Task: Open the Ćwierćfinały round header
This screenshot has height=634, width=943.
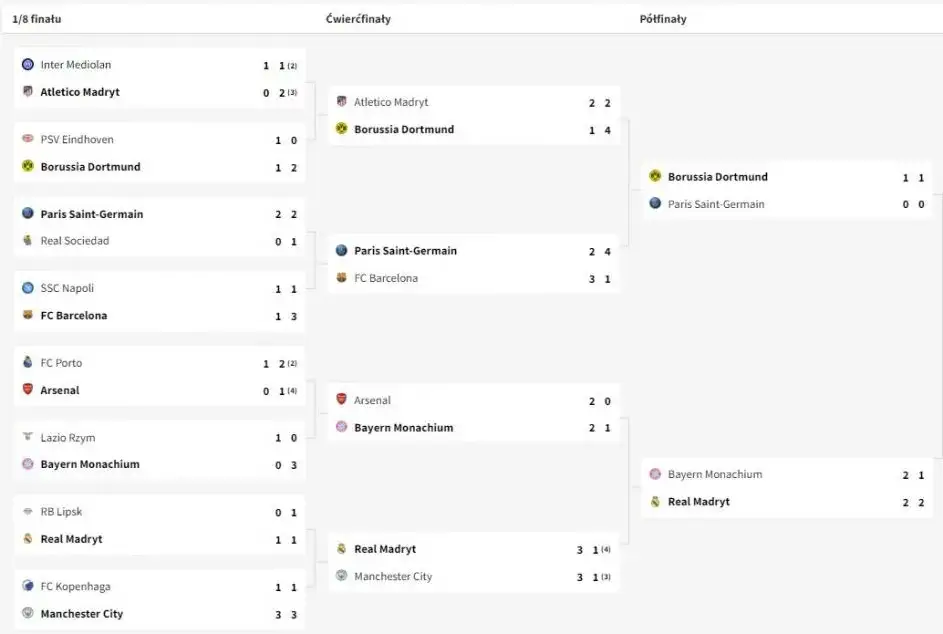Action: tap(356, 18)
